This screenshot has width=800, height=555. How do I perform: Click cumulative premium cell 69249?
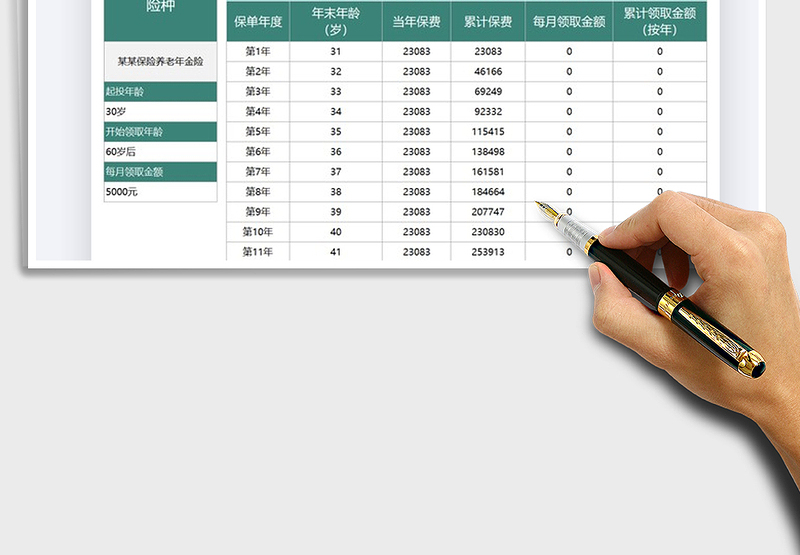click(x=488, y=91)
